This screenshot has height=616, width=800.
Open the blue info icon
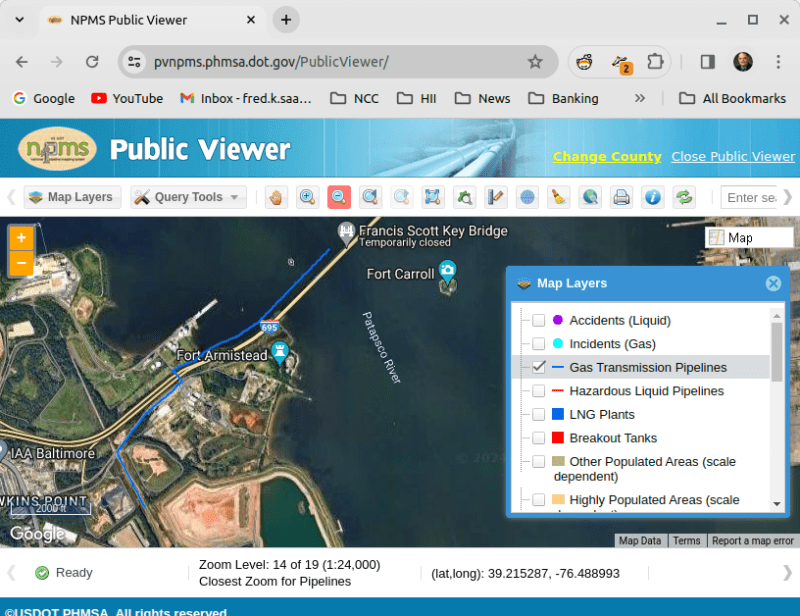coord(653,197)
